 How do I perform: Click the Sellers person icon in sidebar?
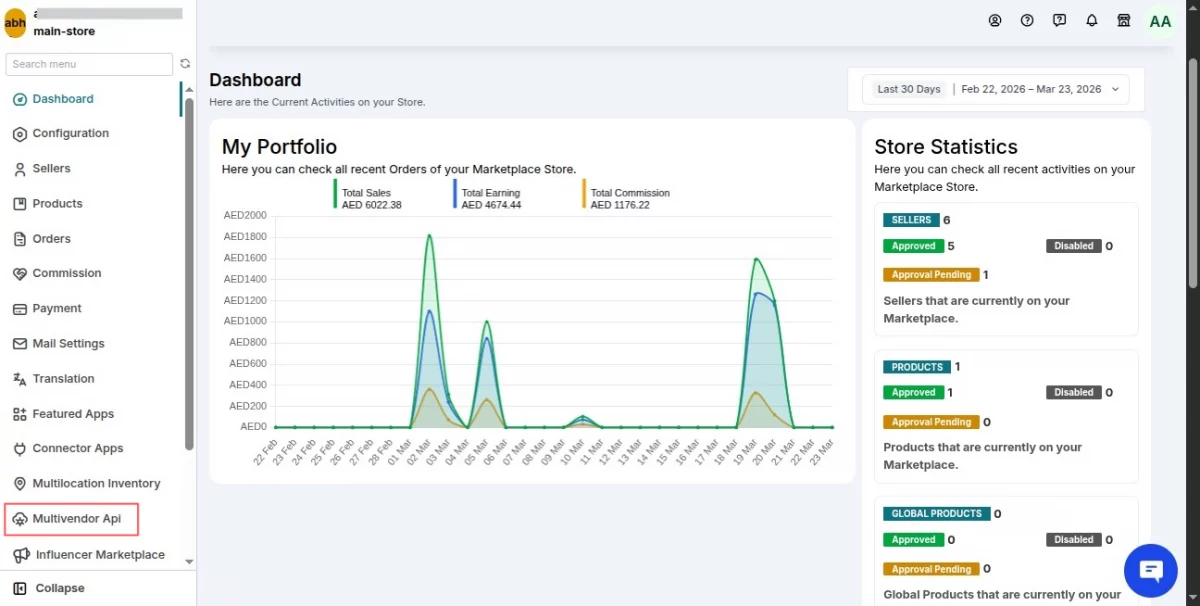click(20, 169)
